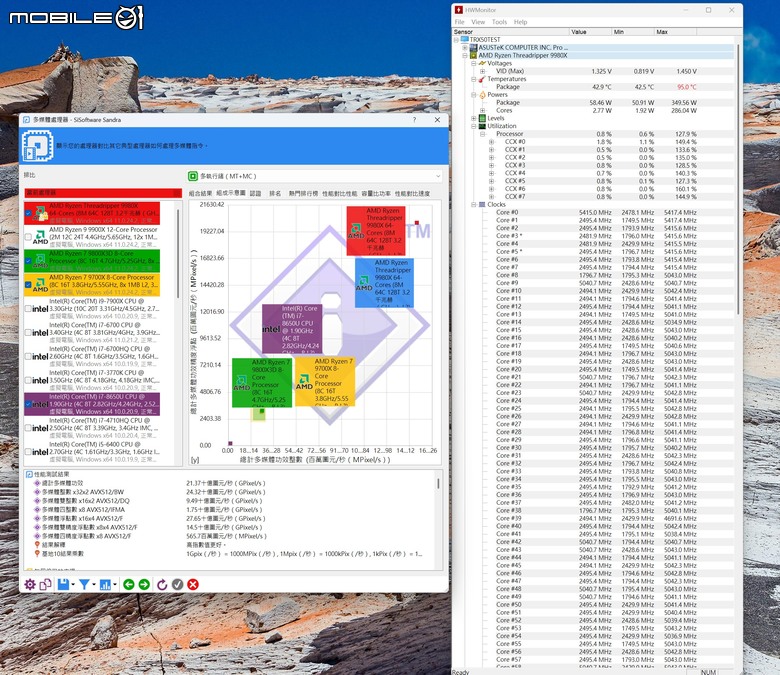Click the large multimedia processor icon in Sandra header
The image size is (780, 675).
[x=37, y=146]
